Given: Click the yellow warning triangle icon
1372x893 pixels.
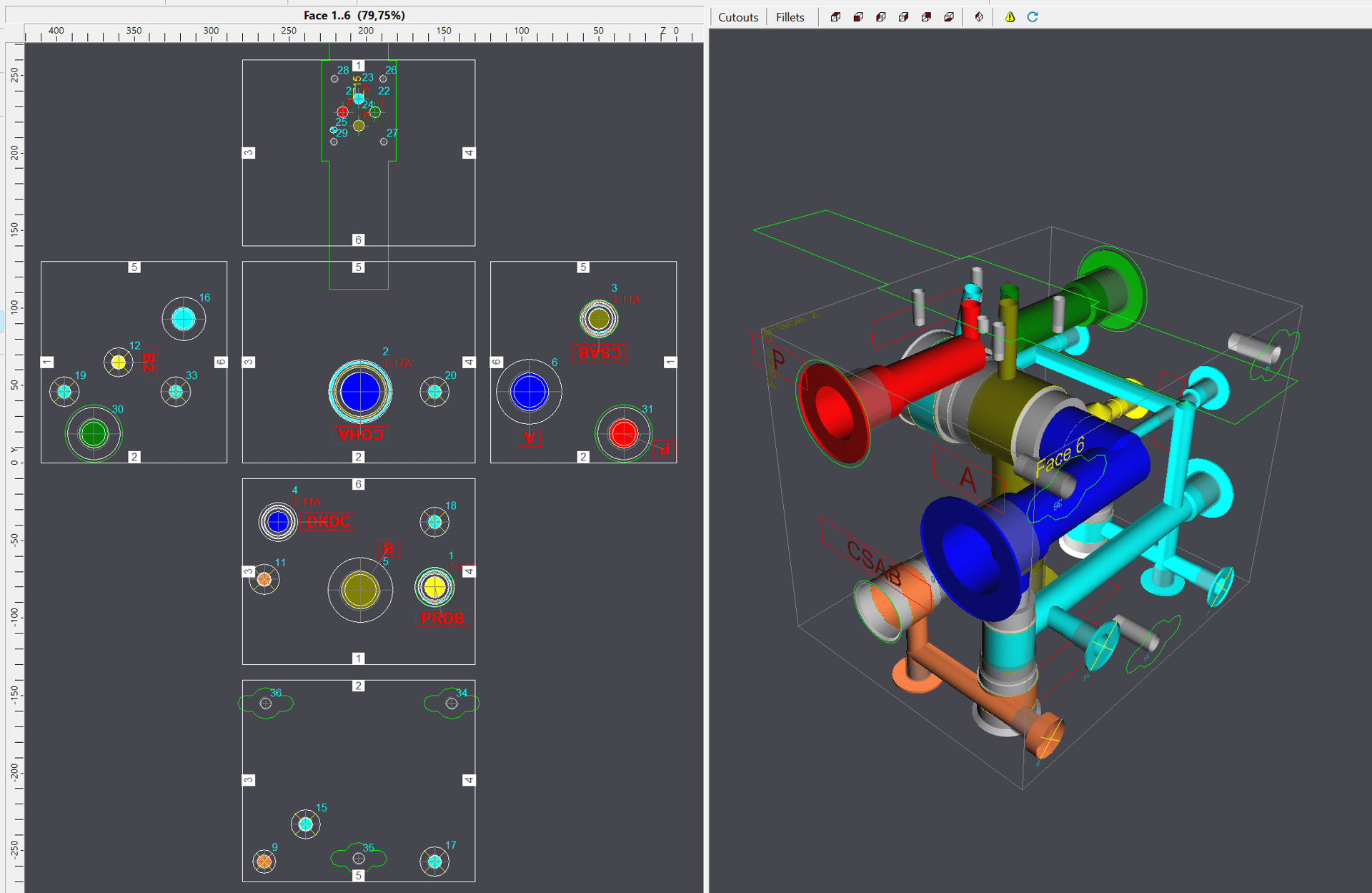Looking at the screenshot, I should pyautogui.click(x=1010, y=17).
